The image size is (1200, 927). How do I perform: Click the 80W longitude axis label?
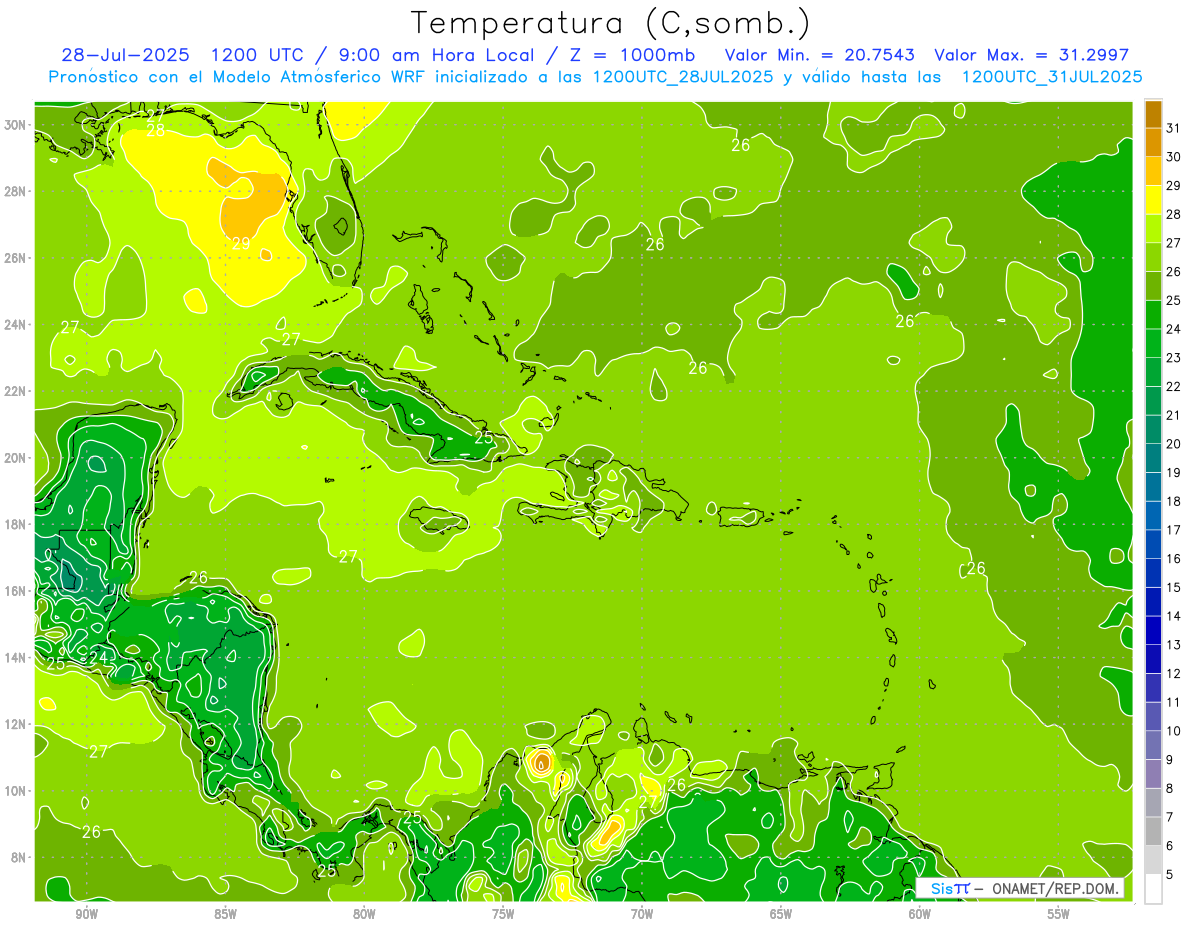tap(364, 915)
